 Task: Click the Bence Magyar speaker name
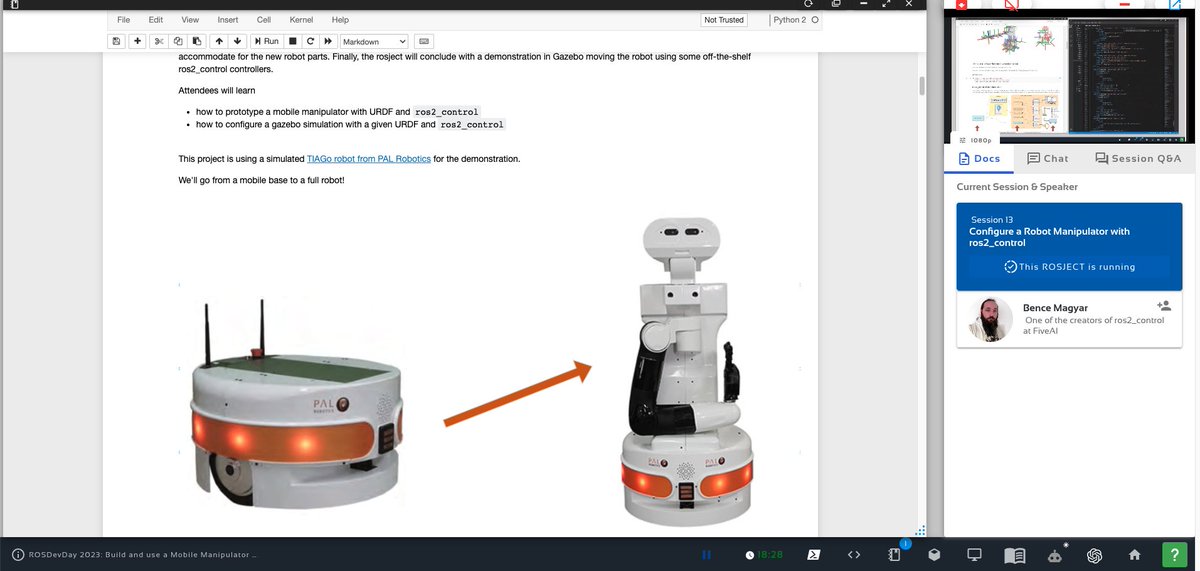point(1055,307)
